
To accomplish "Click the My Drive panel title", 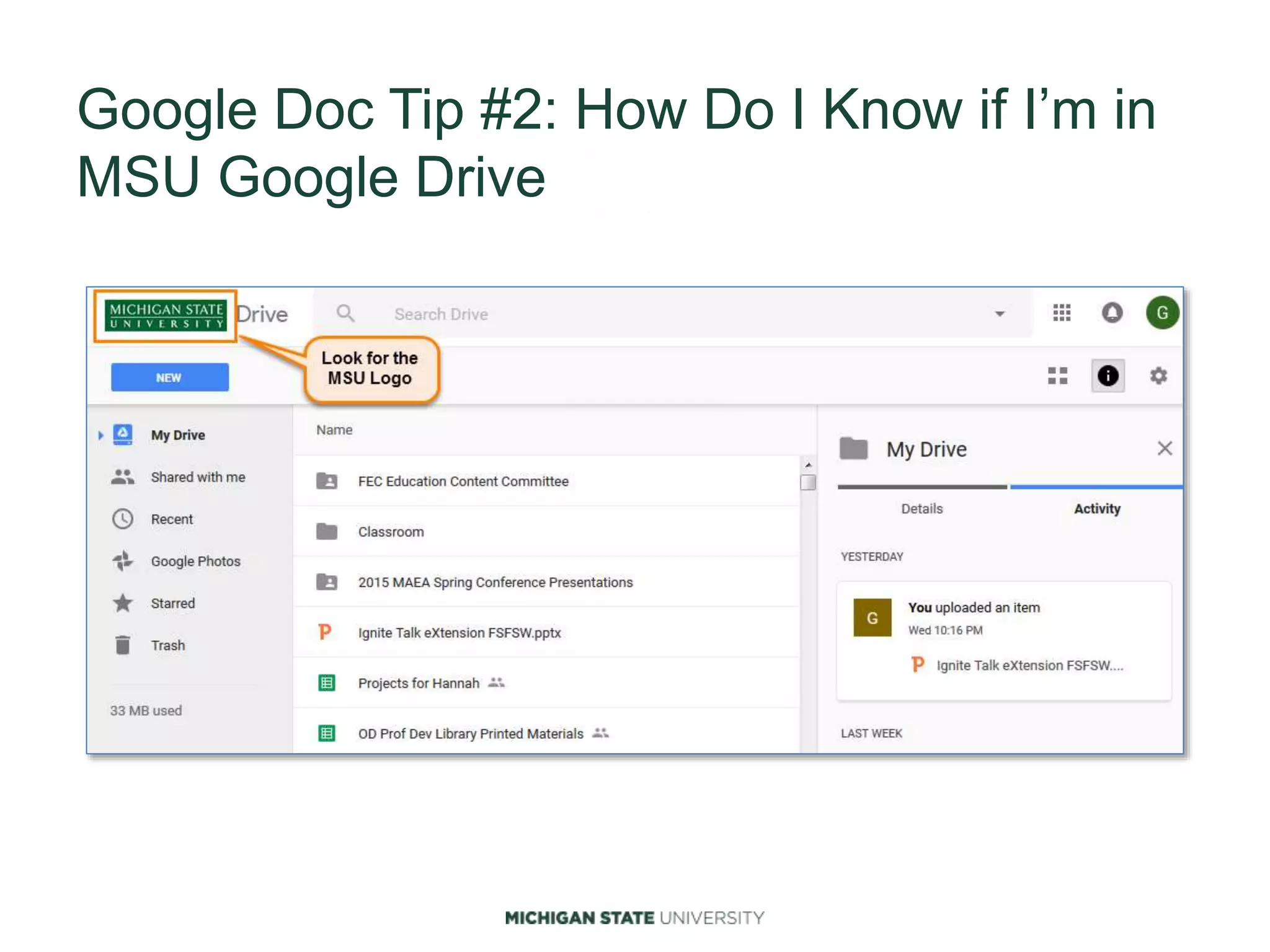I will tap(926, 449).
